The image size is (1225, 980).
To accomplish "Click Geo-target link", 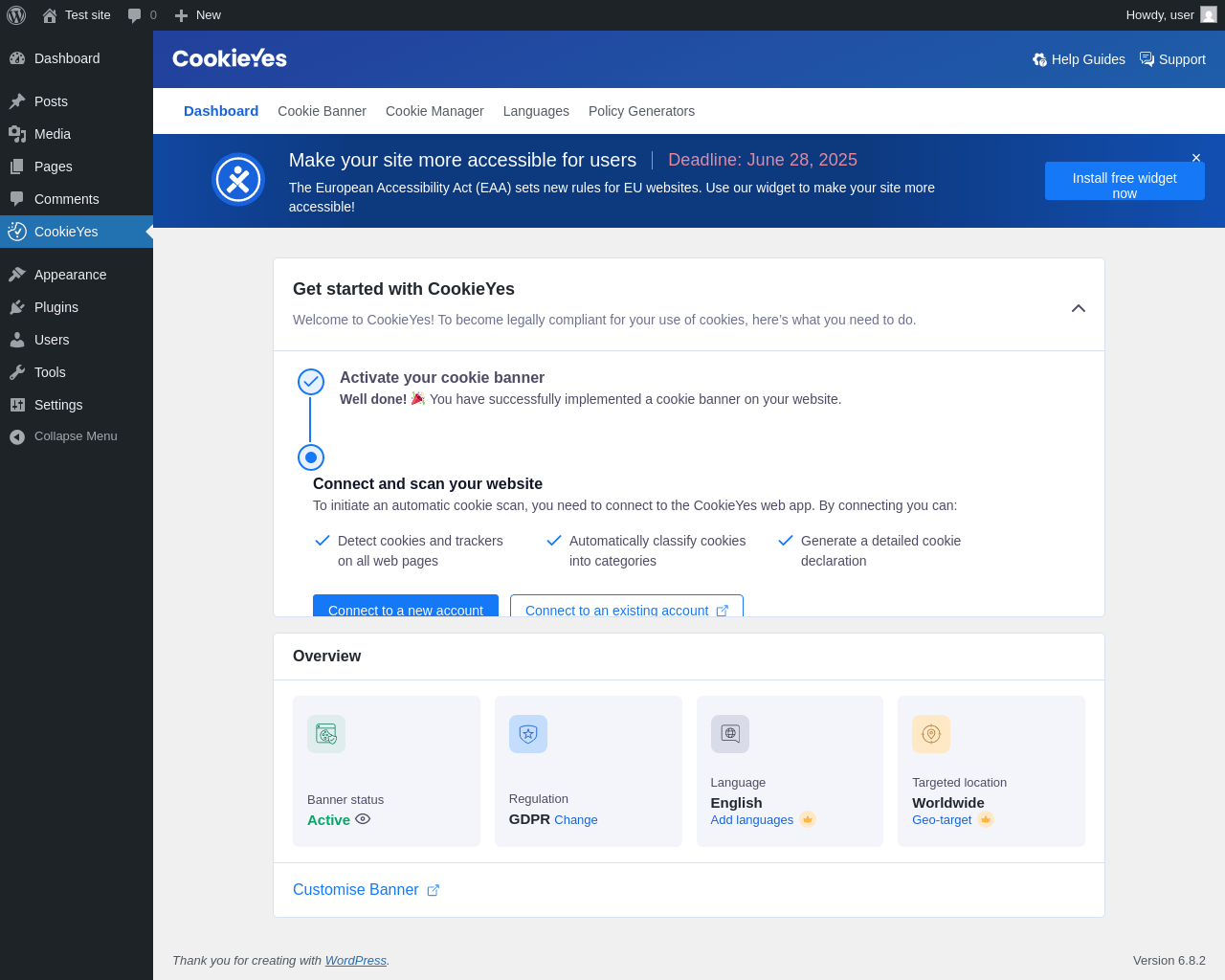I will coord(942,820).
